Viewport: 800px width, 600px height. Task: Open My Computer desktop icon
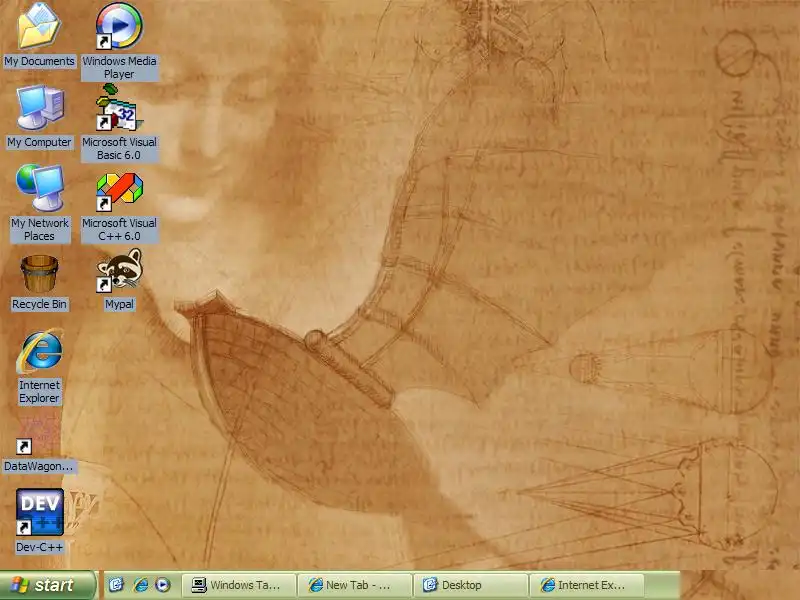[40, 108]
